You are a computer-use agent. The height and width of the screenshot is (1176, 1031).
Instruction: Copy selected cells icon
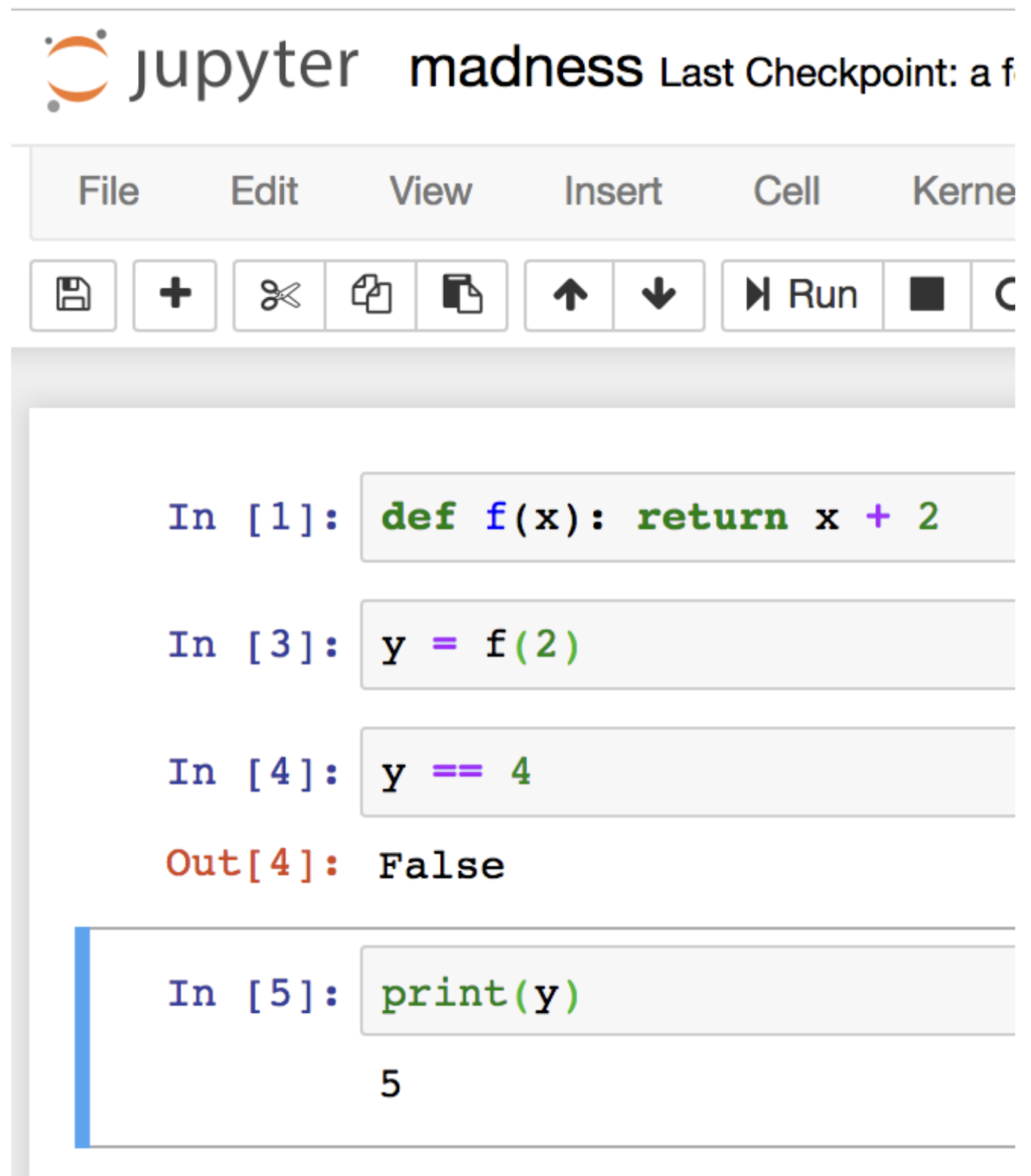371,295
